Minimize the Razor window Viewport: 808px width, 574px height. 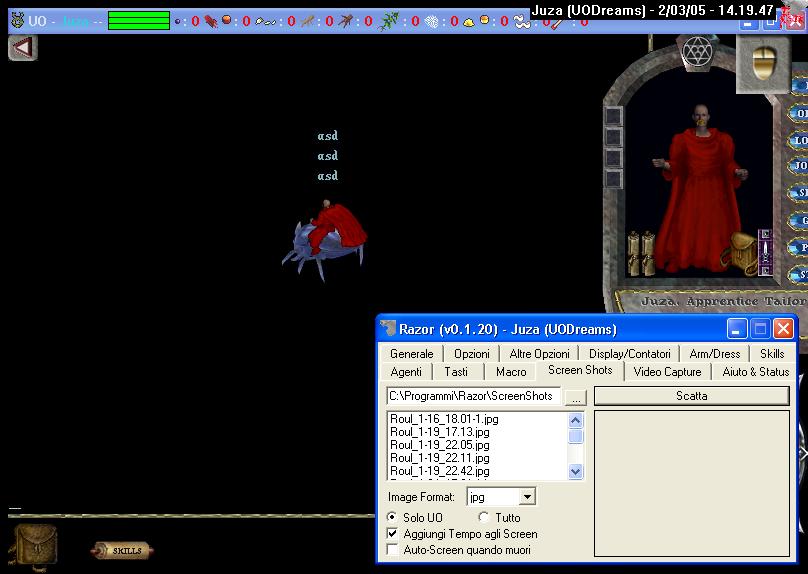pyautogui.click(x=736, y=329)
